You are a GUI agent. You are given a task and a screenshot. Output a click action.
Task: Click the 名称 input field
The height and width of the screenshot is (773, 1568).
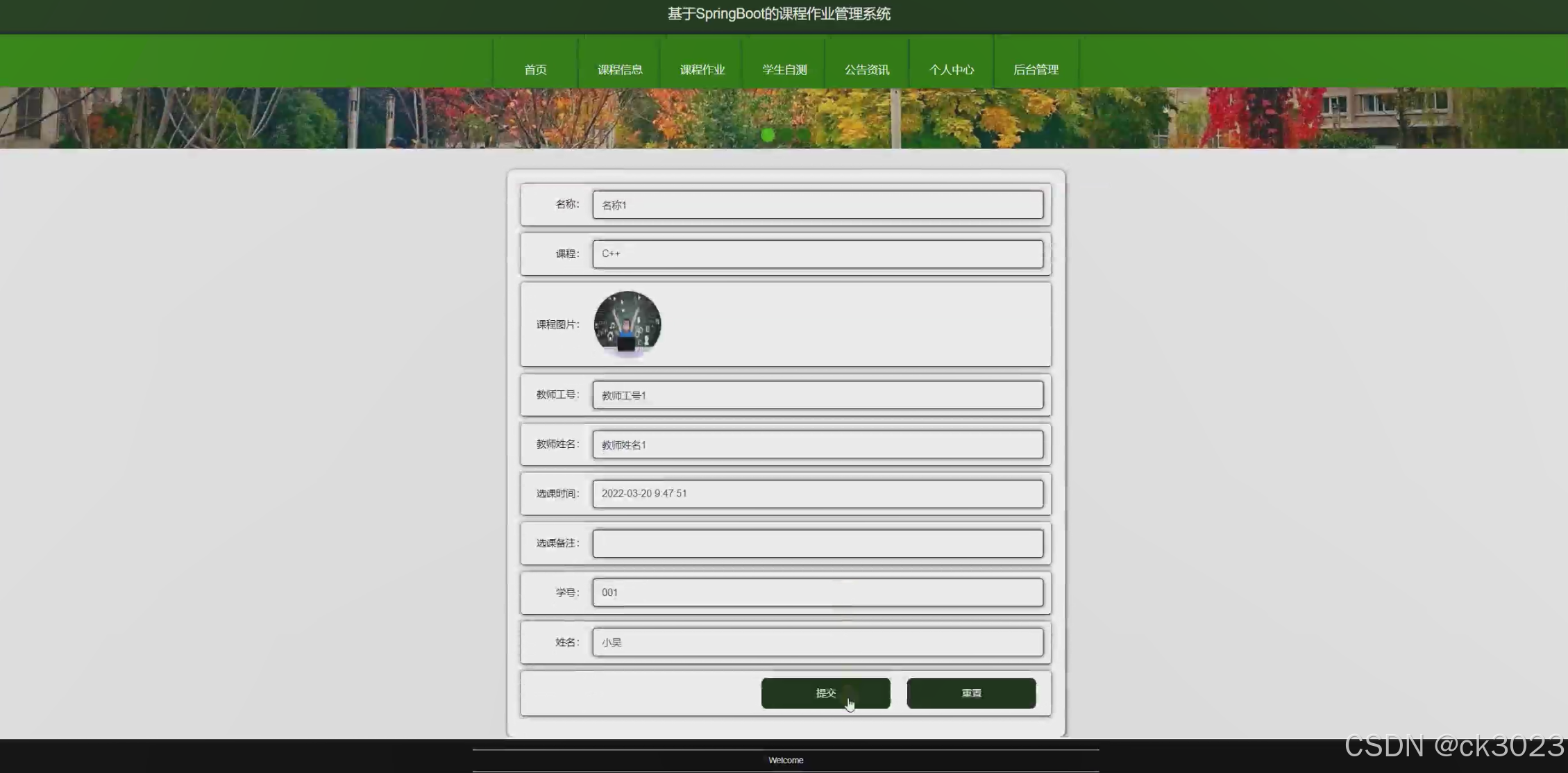click(818, 205)
